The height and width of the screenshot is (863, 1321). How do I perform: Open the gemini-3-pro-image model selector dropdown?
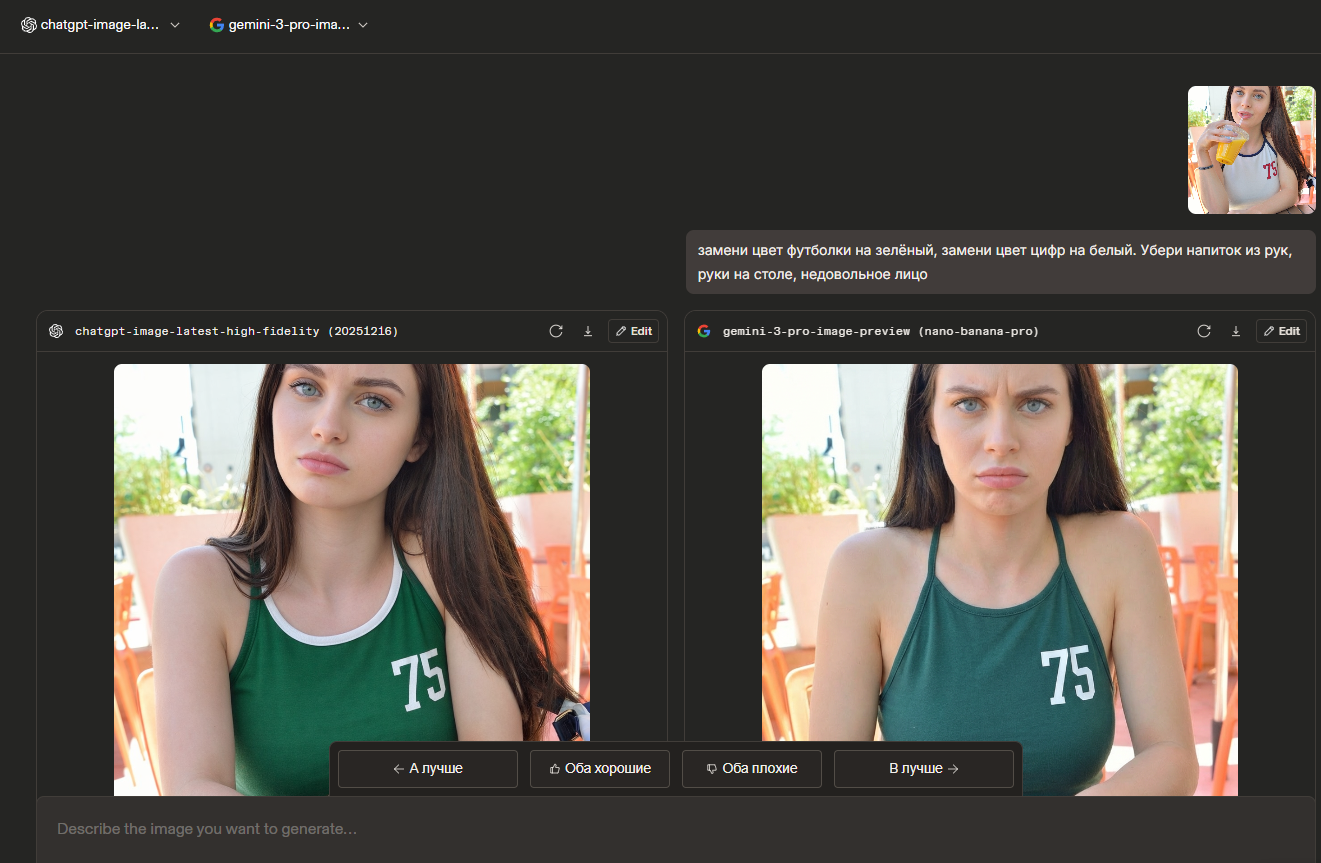(288, 25)
